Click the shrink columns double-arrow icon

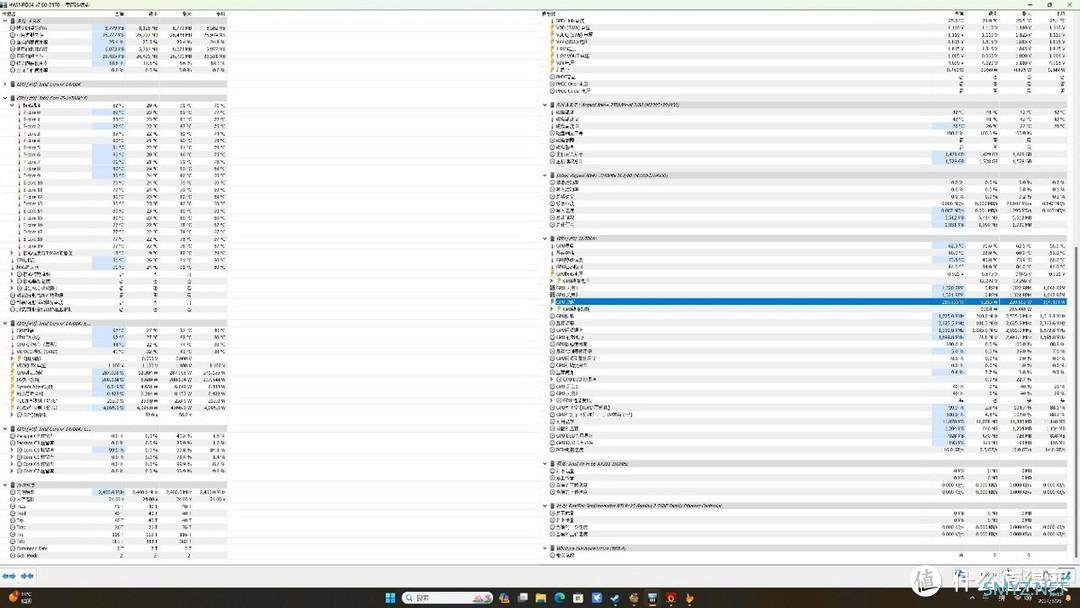(27, 576)
